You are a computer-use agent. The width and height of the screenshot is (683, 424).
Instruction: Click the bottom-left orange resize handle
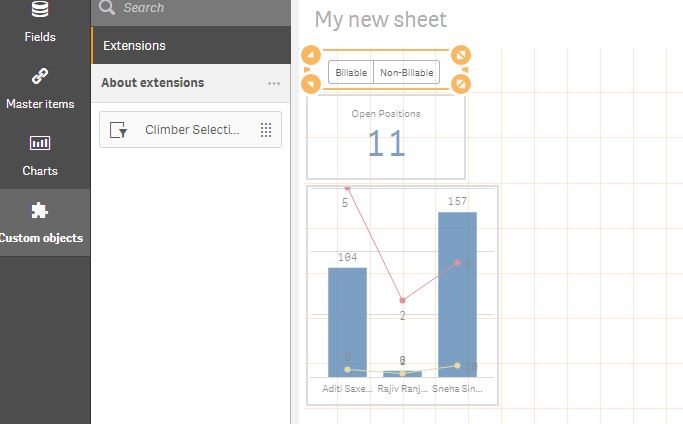click(x=311, y=84)
